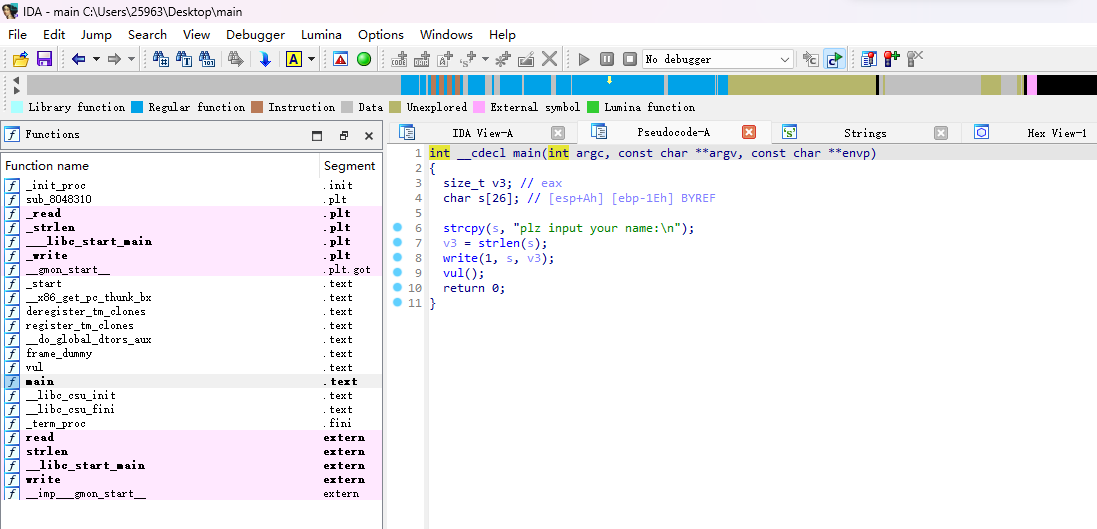Click the grayed C source-level icon
This screenshot has height=529, width=1097.
[x=811, y=59]
